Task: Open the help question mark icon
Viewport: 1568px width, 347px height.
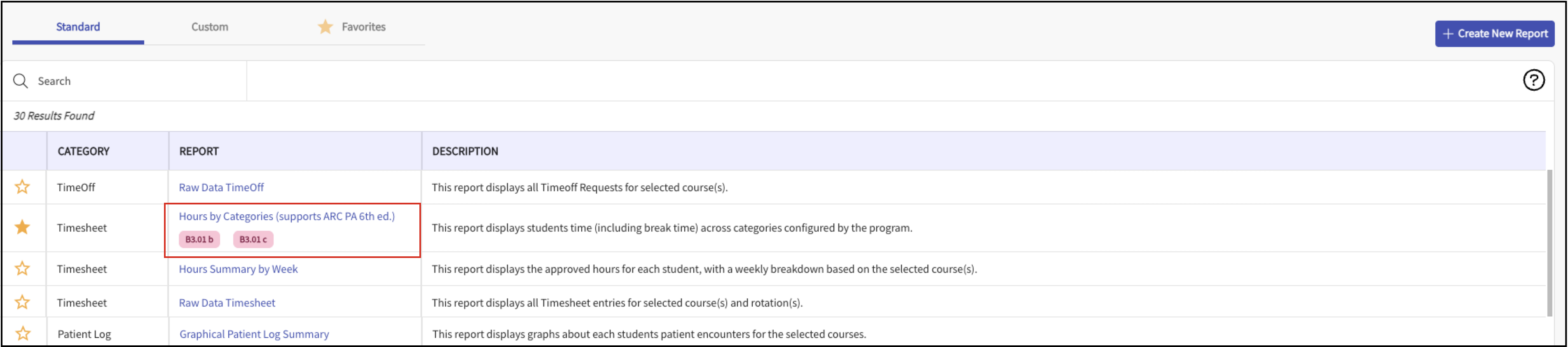Action: click(x=1533, y=80)
